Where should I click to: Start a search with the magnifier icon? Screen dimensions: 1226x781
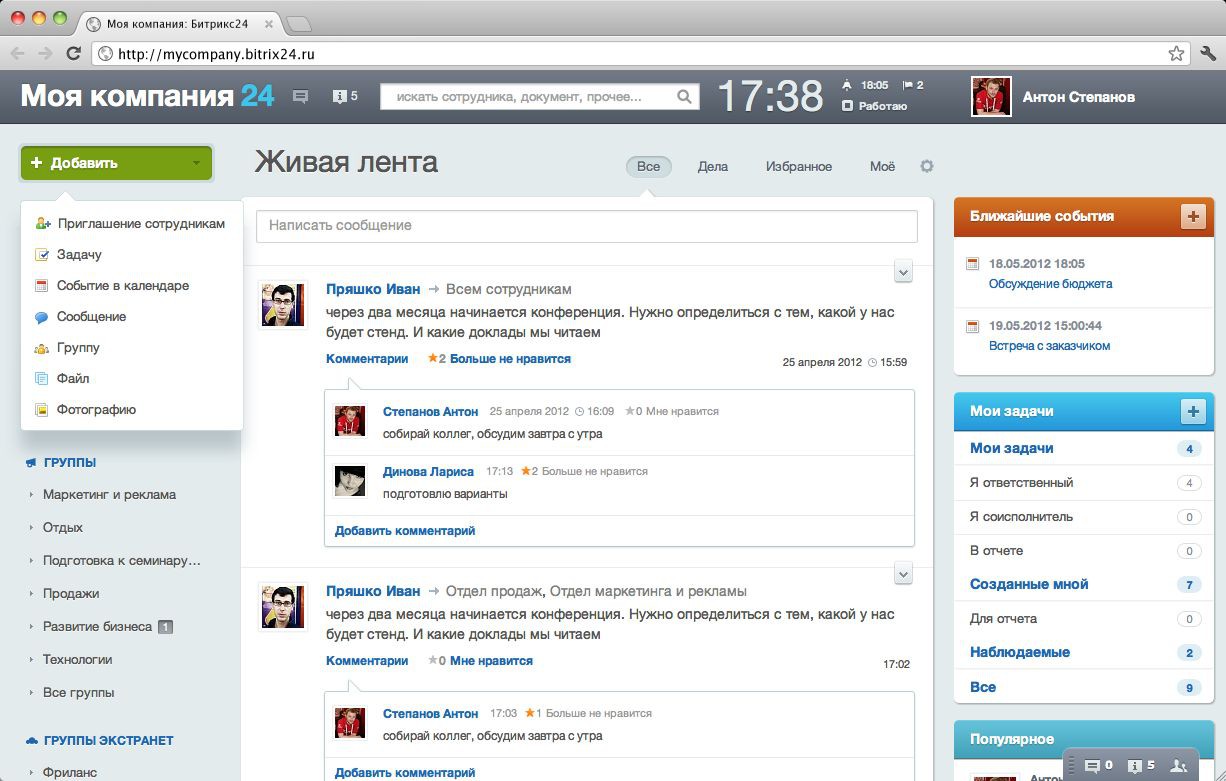point(683,97)
